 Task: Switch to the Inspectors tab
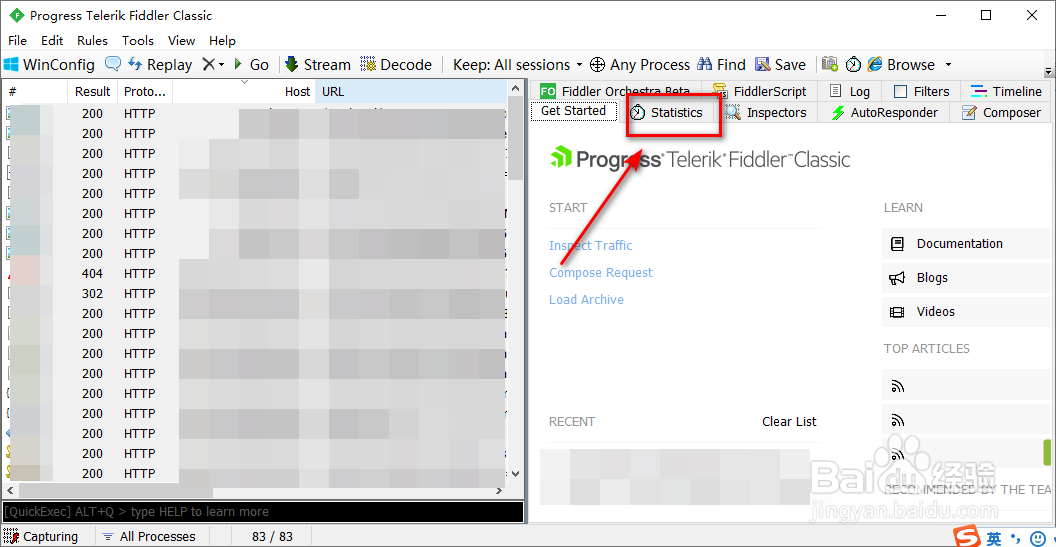click(765, 112)
